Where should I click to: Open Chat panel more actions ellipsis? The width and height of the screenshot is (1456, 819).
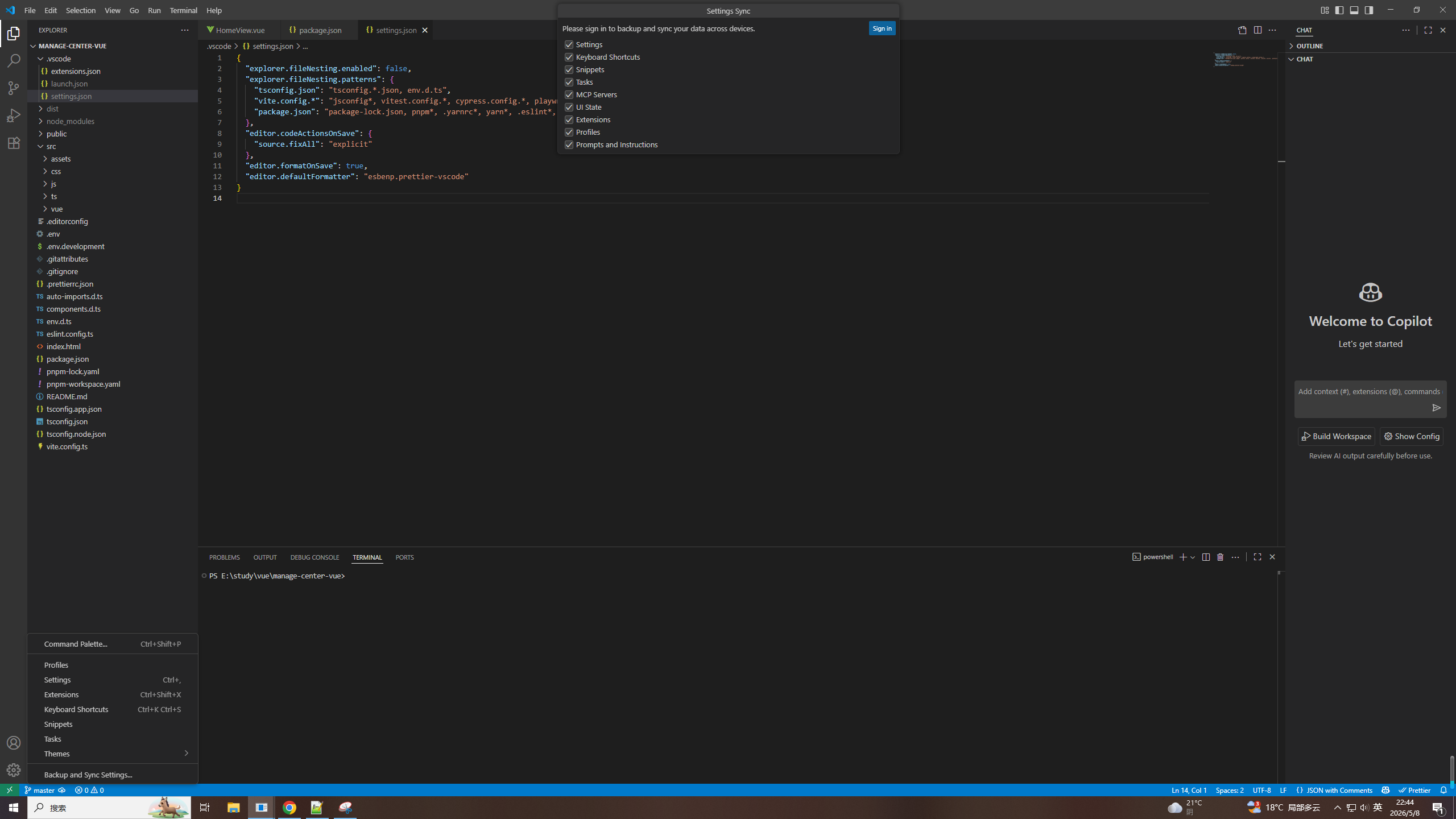pos(1406,30)
